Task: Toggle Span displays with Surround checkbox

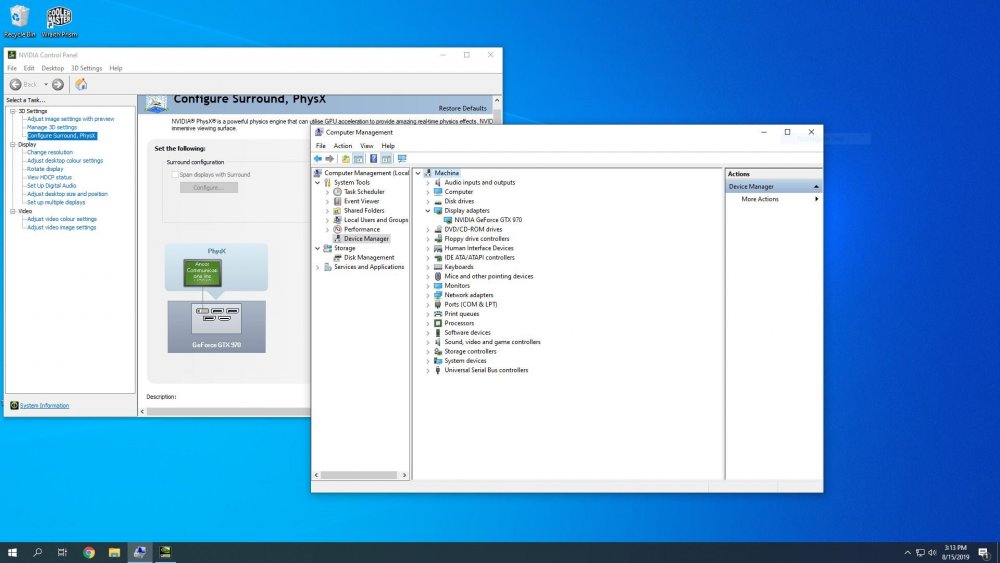Action: click(x=175, y=175)
